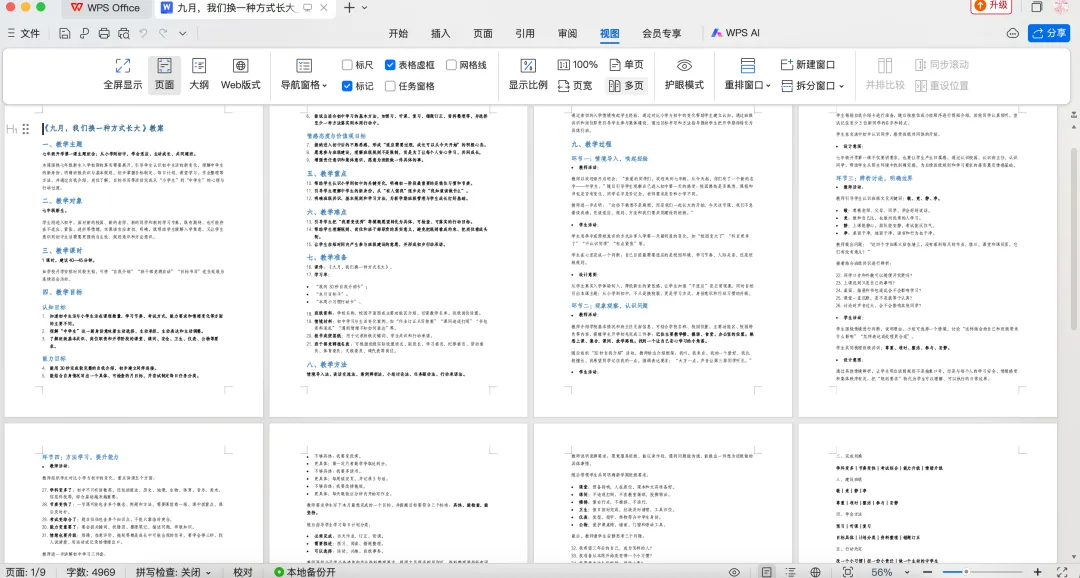Image resolution: width=1080 pixels, height=578 pixels.
Task: Expand the quick access toolbar customize chevron
Action: coord(183,33)
